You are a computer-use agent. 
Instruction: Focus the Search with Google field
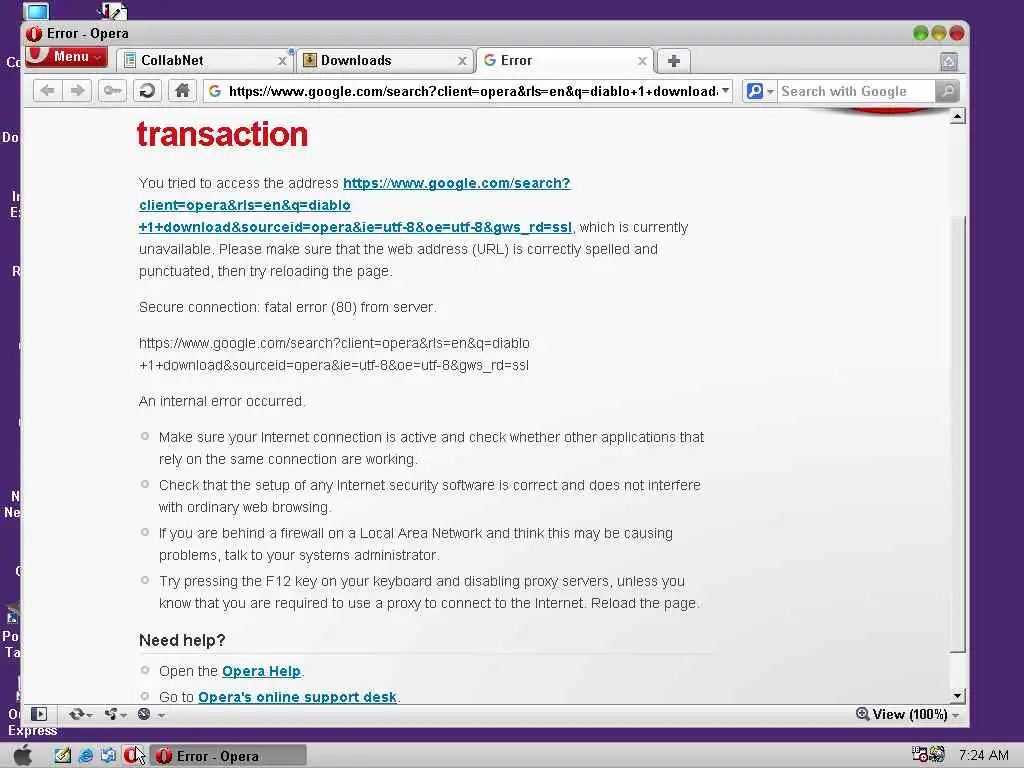click(856, 91)
